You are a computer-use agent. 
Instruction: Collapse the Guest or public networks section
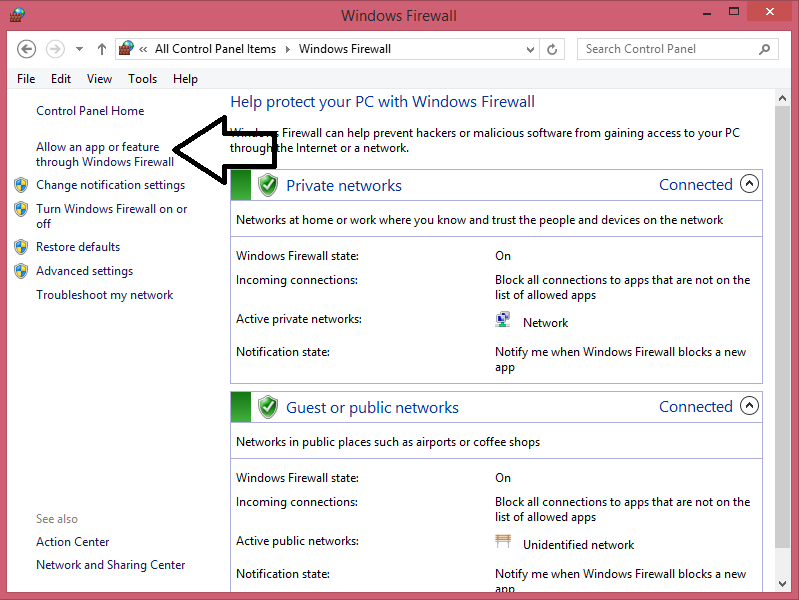point(750,406)
